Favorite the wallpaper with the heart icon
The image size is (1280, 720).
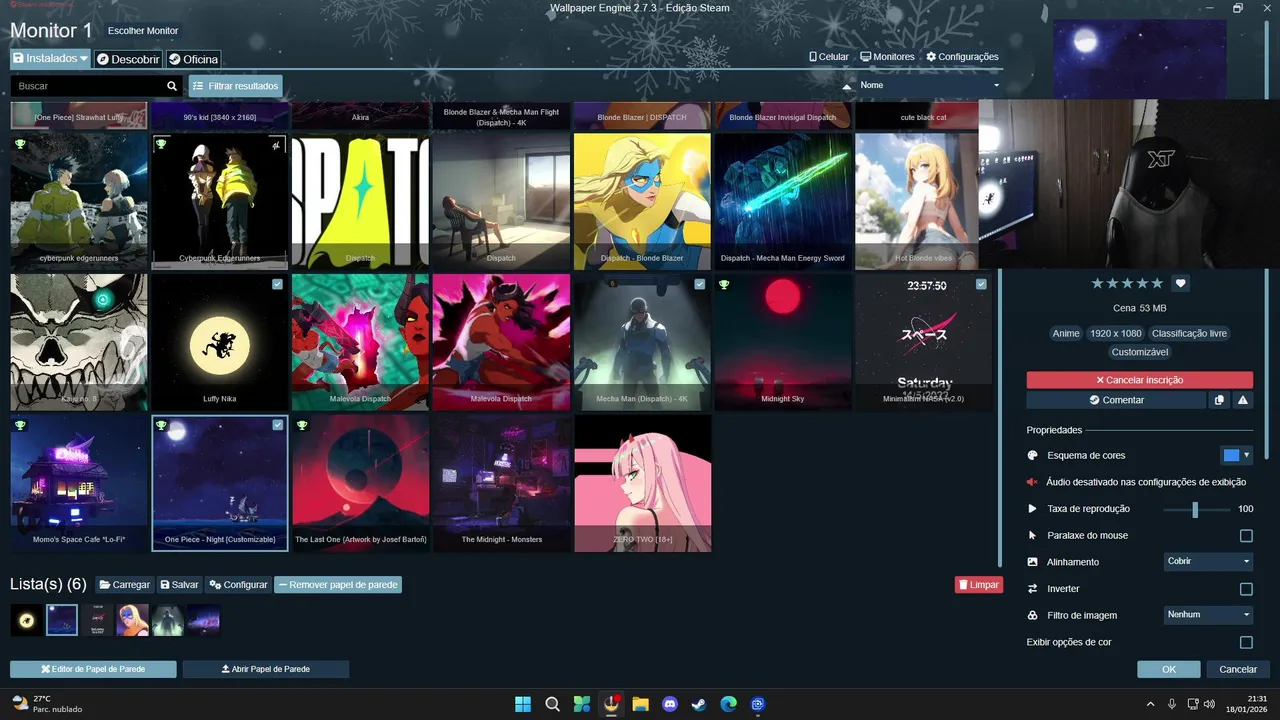1180,284
